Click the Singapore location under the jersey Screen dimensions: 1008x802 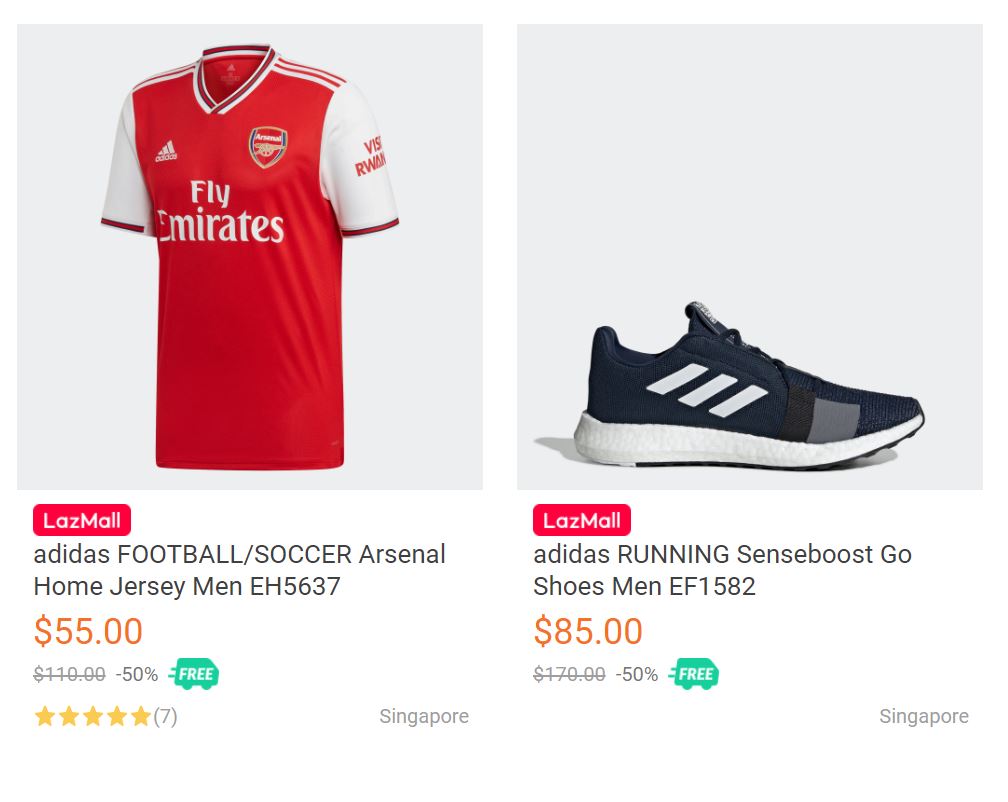click(424, 716)
